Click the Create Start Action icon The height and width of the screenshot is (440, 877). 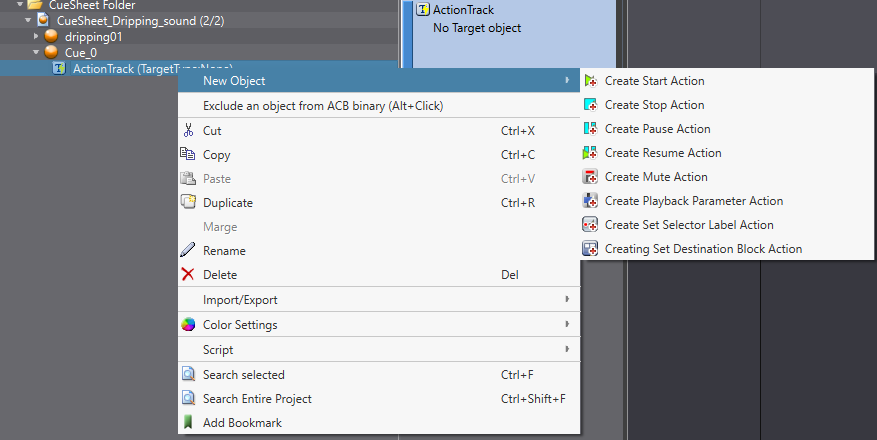click(590, 81)
